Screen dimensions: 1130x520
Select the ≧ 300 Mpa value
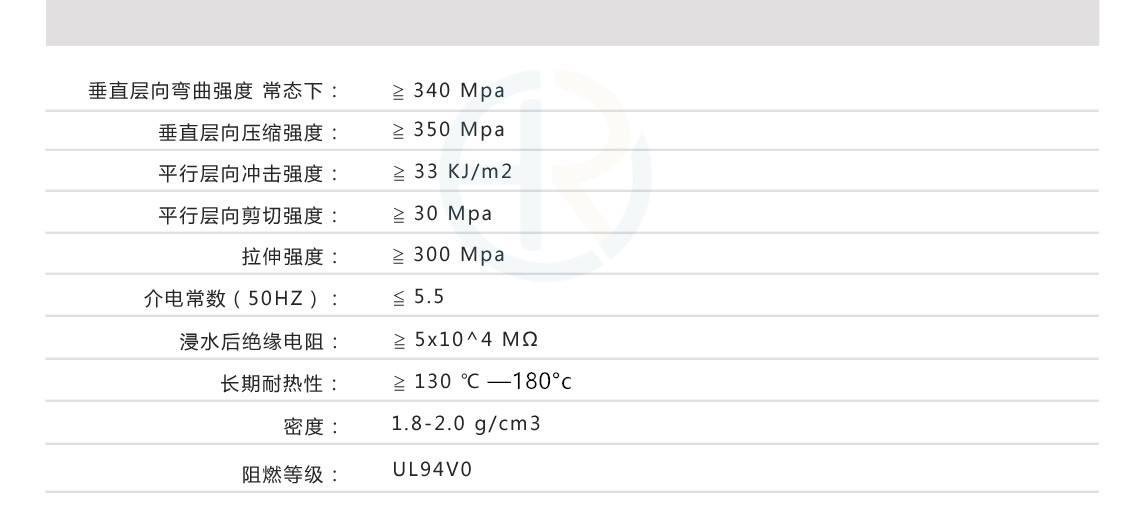pyautogui.click(x=448, y=254)
